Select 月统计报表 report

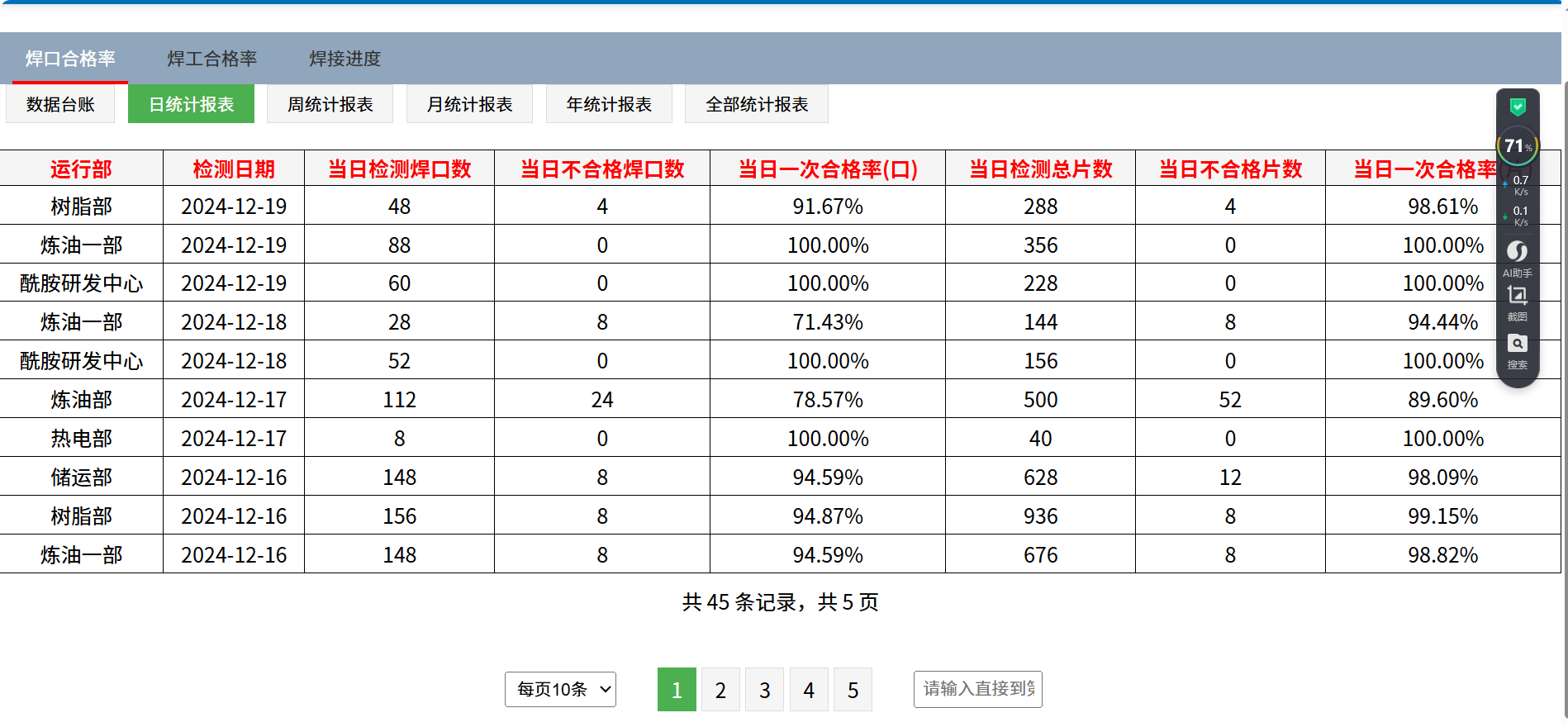tap(469, 104)
